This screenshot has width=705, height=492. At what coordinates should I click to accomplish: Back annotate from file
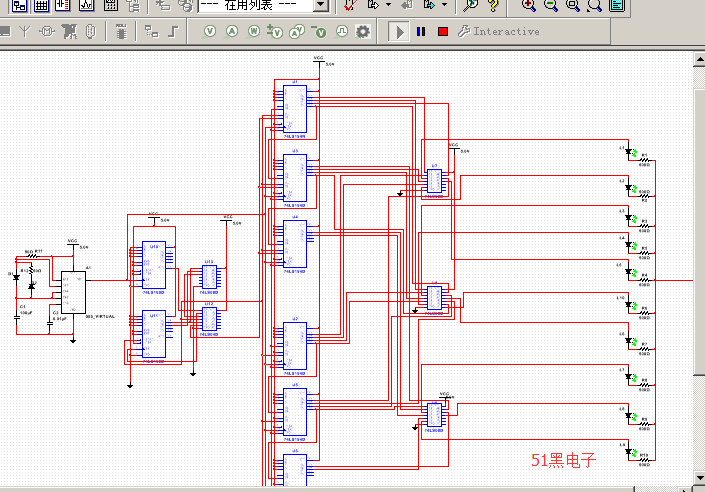407,5
